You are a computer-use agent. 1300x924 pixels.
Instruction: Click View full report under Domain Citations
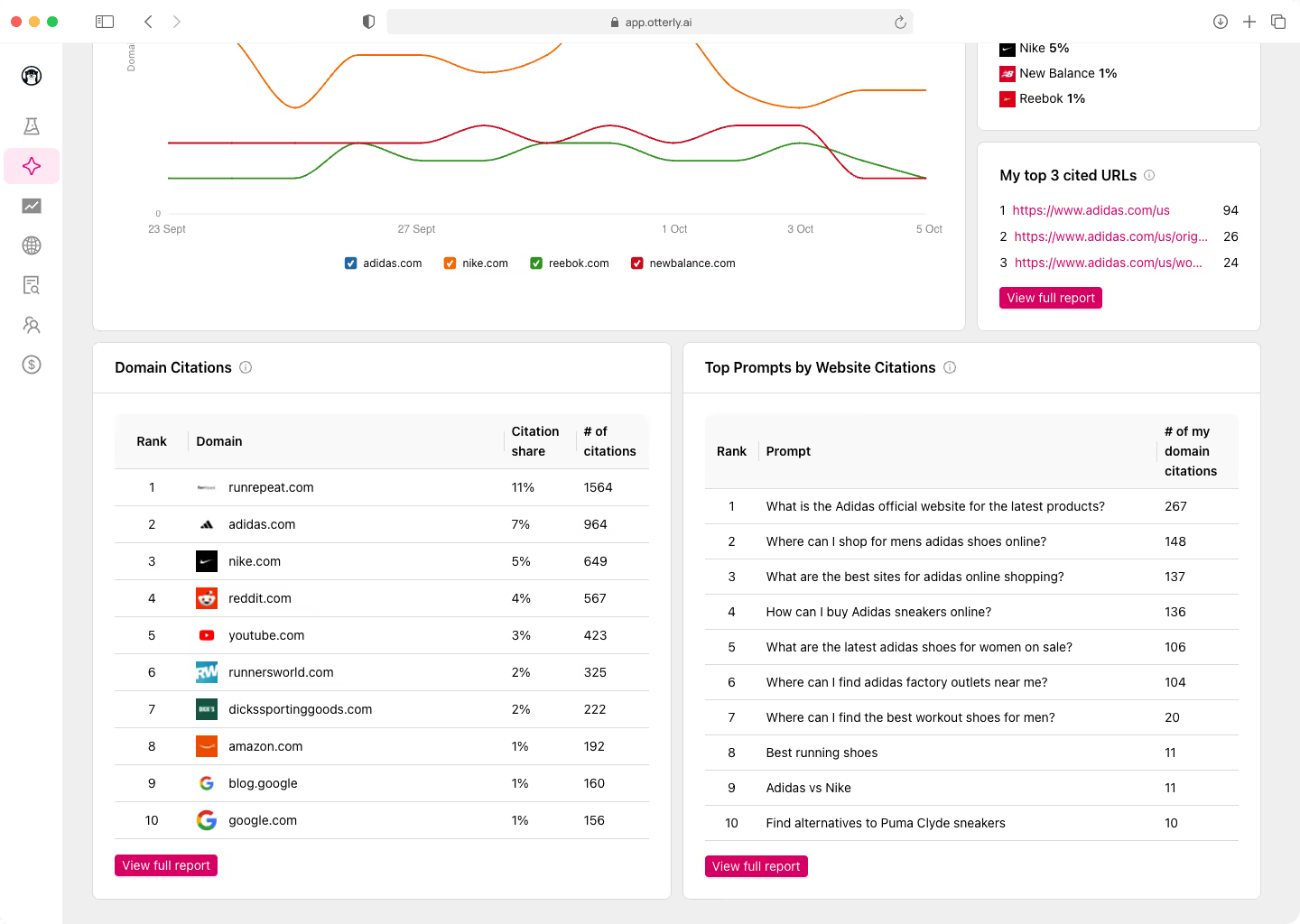(x=165, y=864)
